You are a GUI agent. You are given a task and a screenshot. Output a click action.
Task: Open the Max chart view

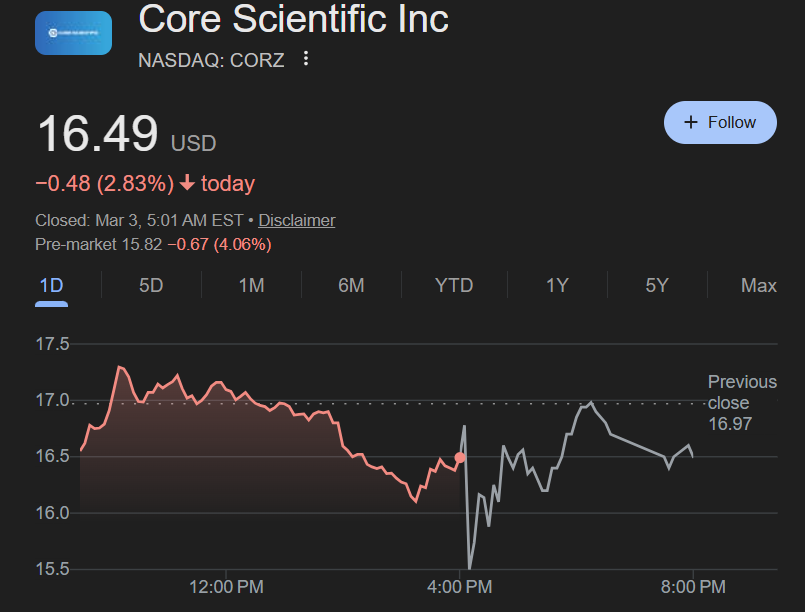pos(758,285)
